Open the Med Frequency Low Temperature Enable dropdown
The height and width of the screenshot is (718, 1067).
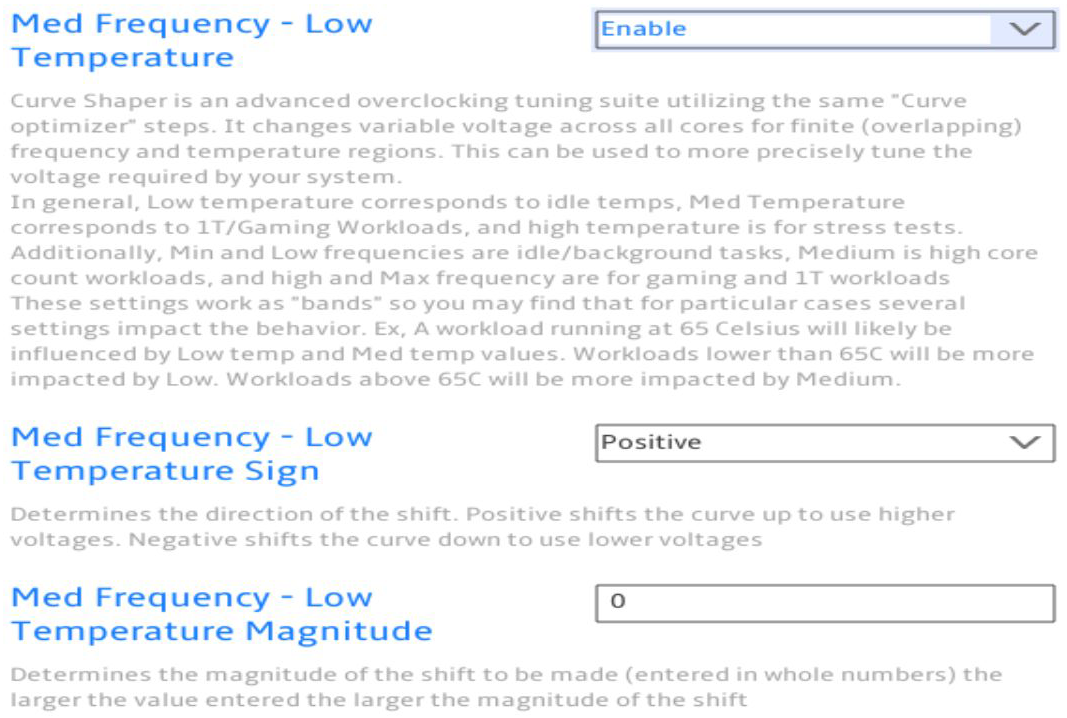tap(825, 29)
